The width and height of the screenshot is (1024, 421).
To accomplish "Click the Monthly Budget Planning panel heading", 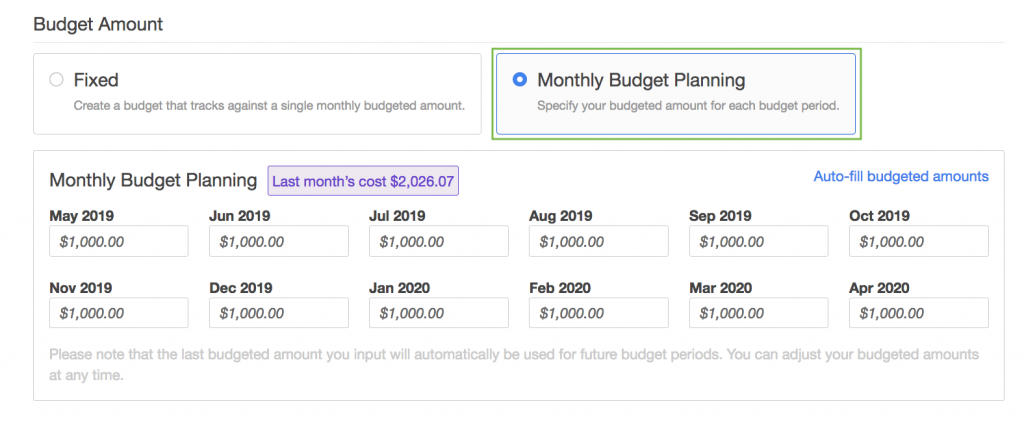I will click(x=153, y=181).
